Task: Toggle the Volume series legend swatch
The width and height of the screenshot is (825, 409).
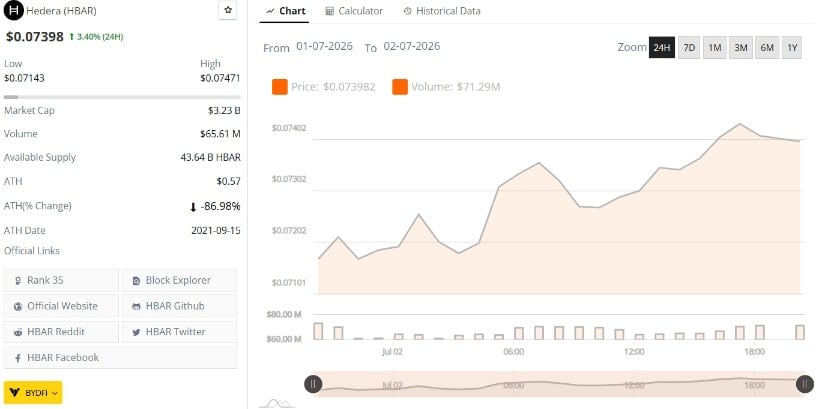Action: click(400, 87)
